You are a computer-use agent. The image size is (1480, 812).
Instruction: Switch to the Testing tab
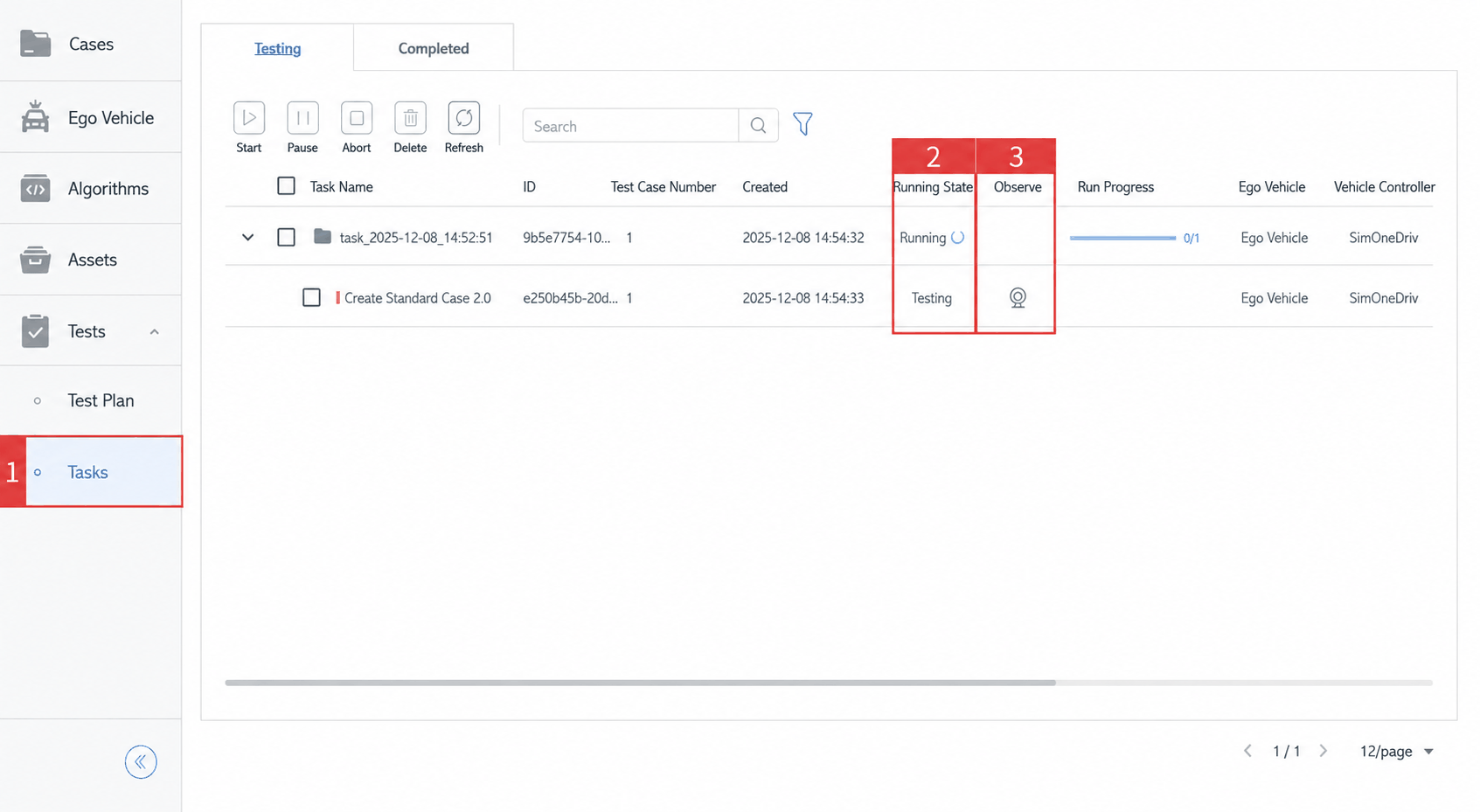(278, 48)
